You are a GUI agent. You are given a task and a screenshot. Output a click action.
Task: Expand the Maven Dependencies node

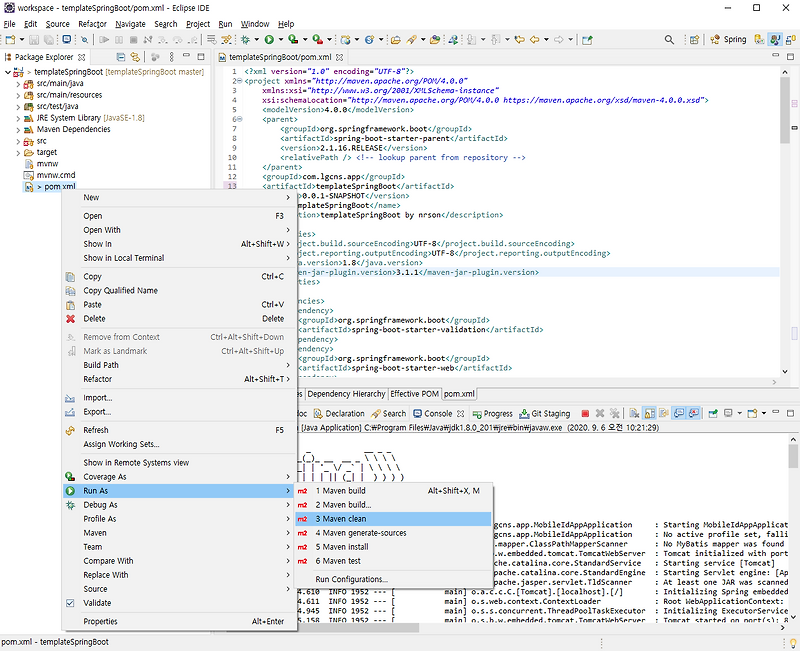(18, 130)
